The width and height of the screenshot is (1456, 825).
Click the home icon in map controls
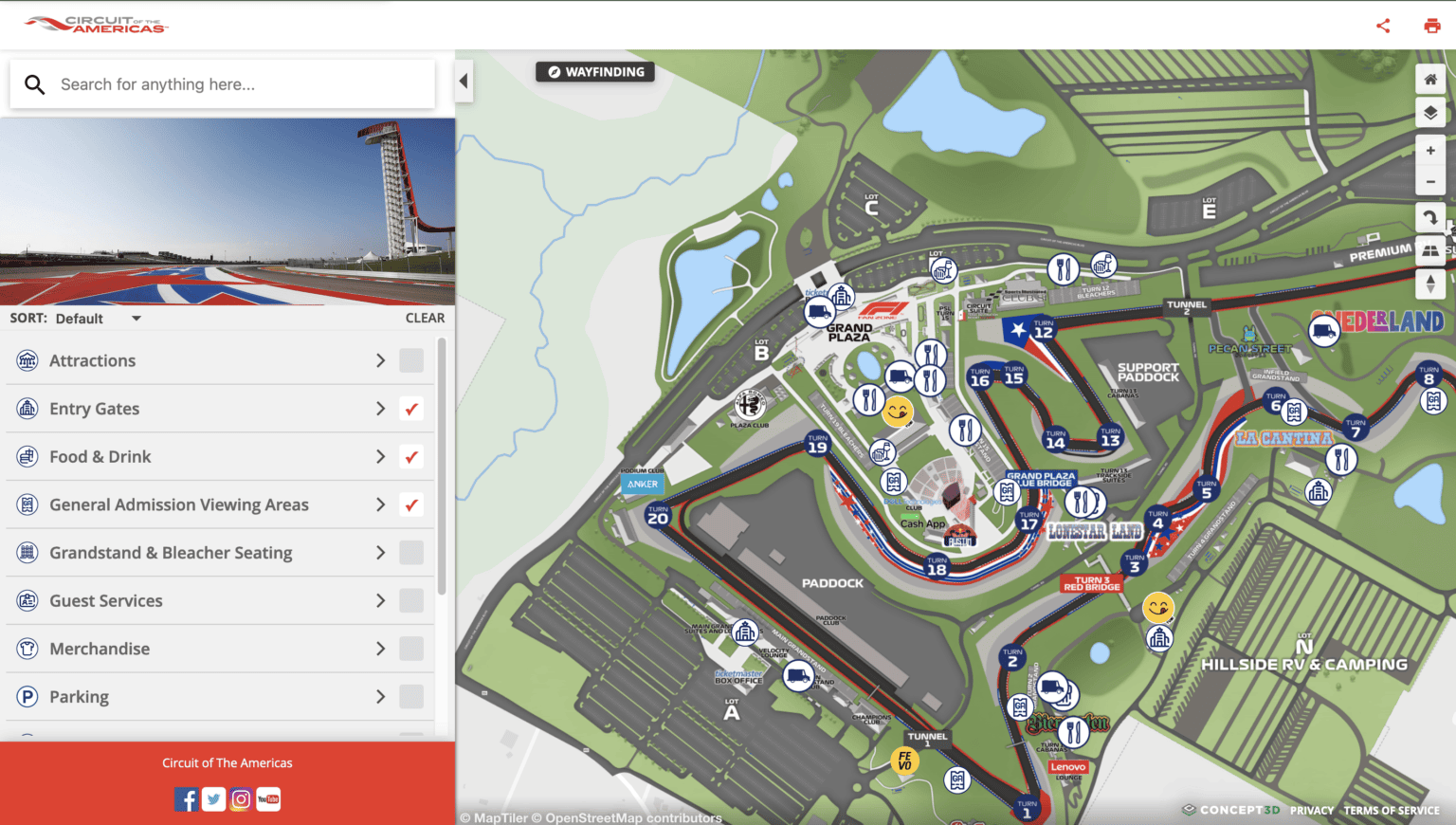[x=1430, y=79]
